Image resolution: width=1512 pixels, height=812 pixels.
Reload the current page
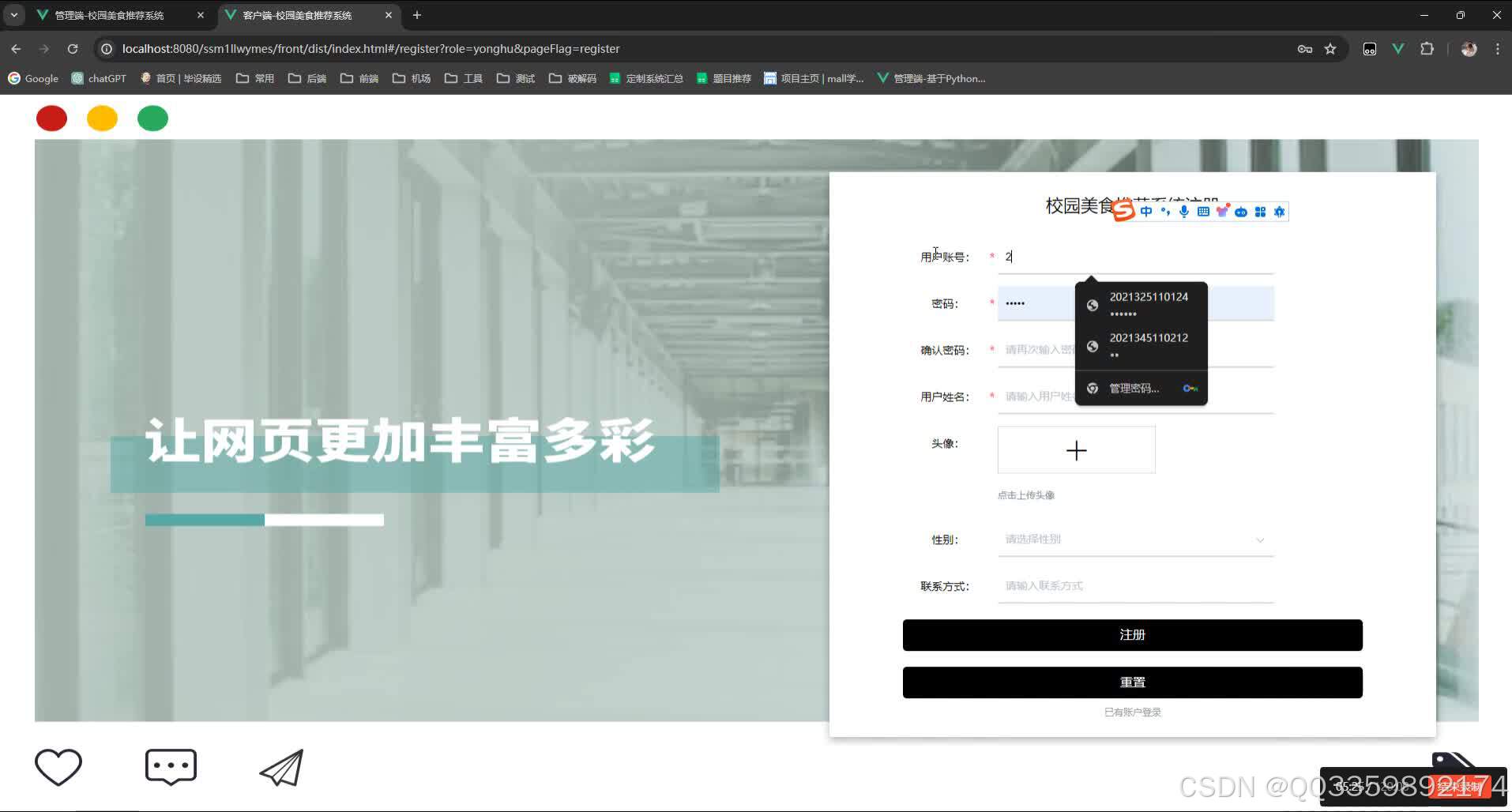click(x=73, y=49)
